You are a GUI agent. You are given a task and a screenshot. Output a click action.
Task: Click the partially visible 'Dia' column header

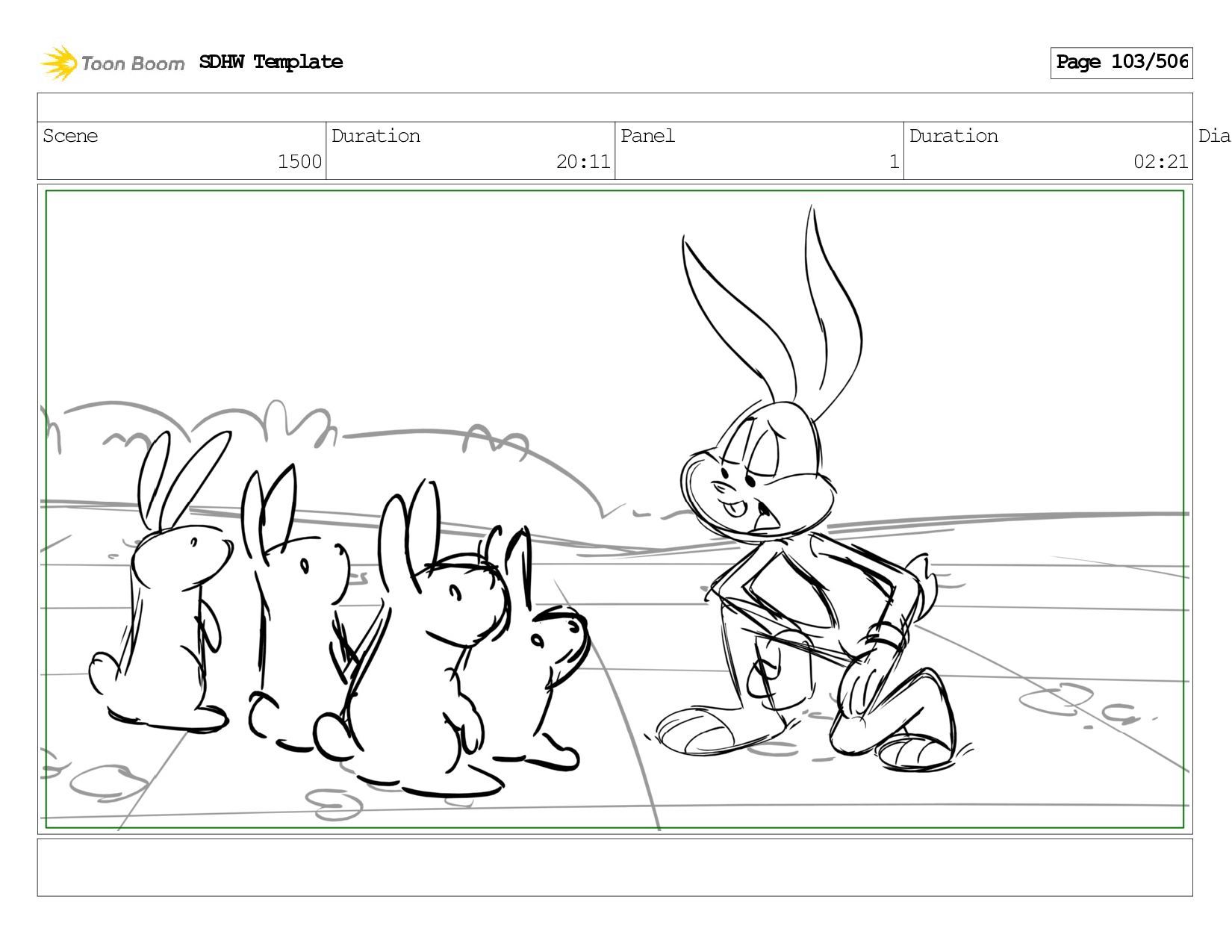click(x=1215, y=136)
